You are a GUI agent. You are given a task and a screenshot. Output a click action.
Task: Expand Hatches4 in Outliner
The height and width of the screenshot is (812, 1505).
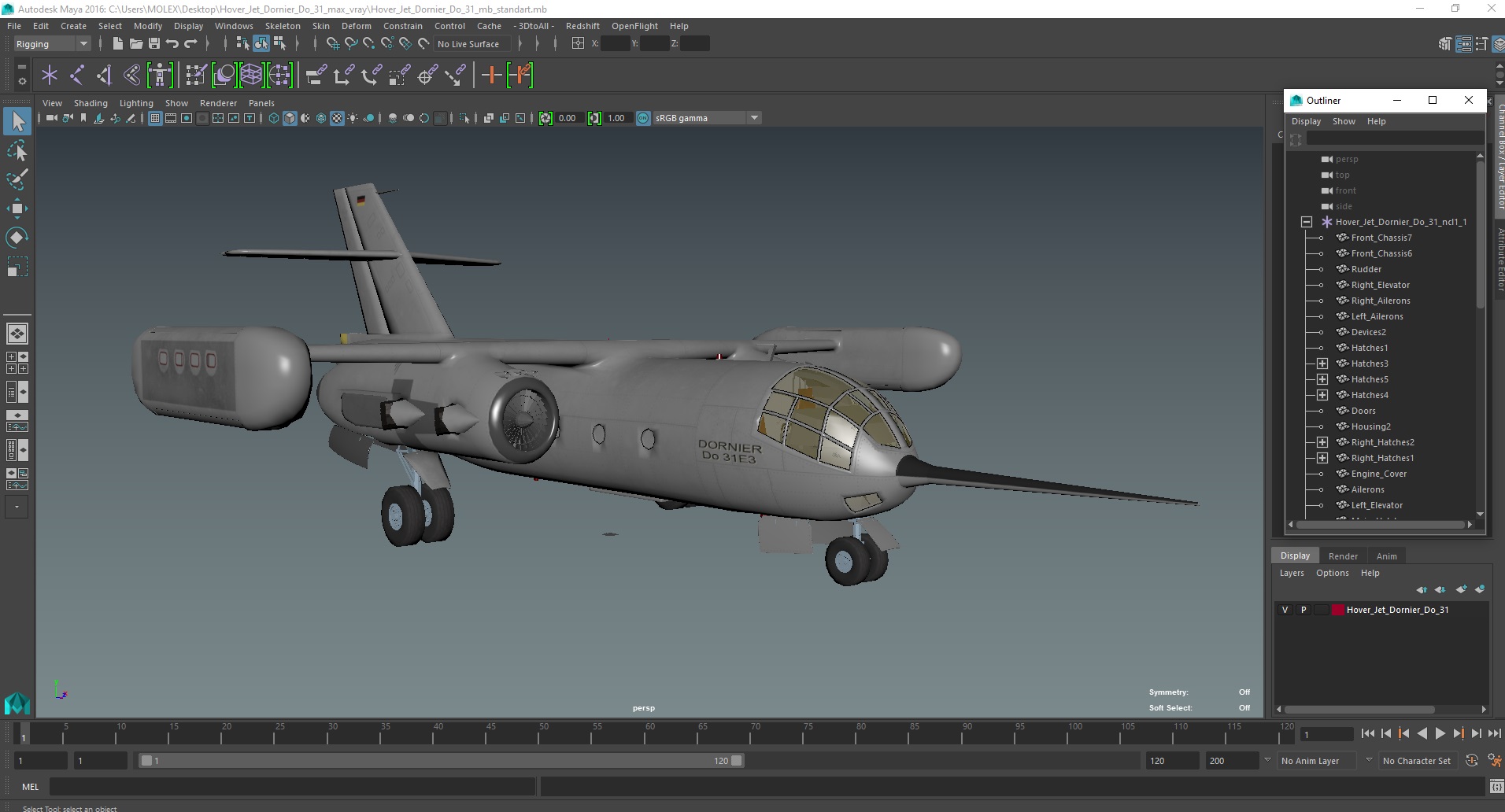tap(1322, 395)
